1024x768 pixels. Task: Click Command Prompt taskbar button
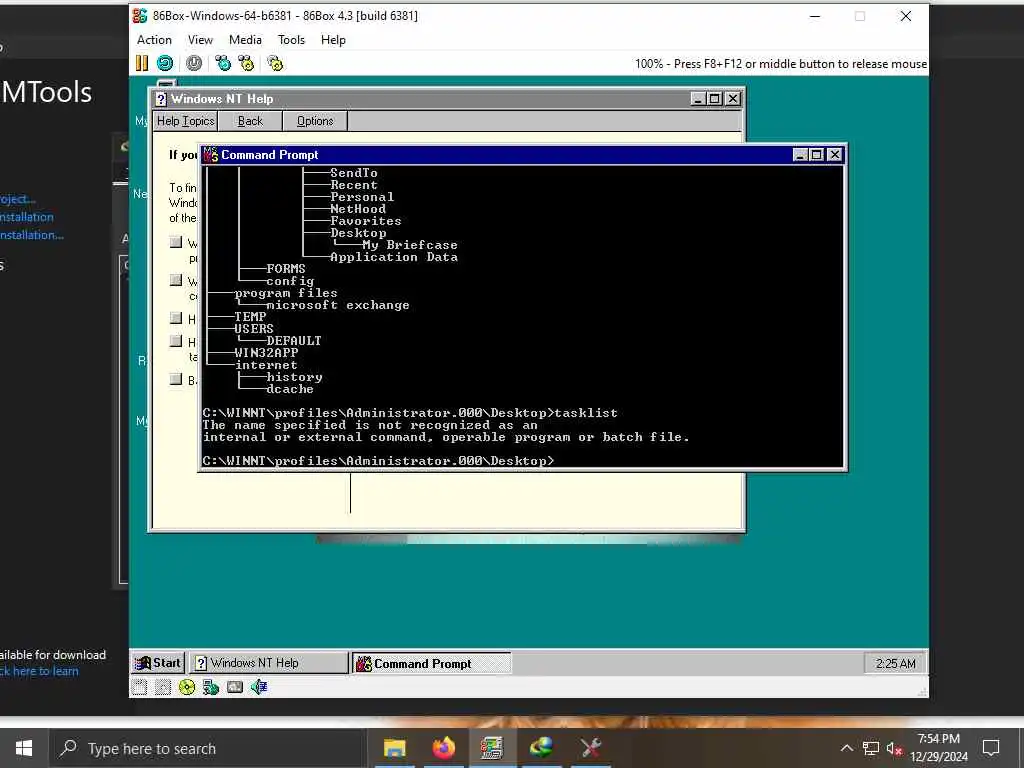point(432,664)
